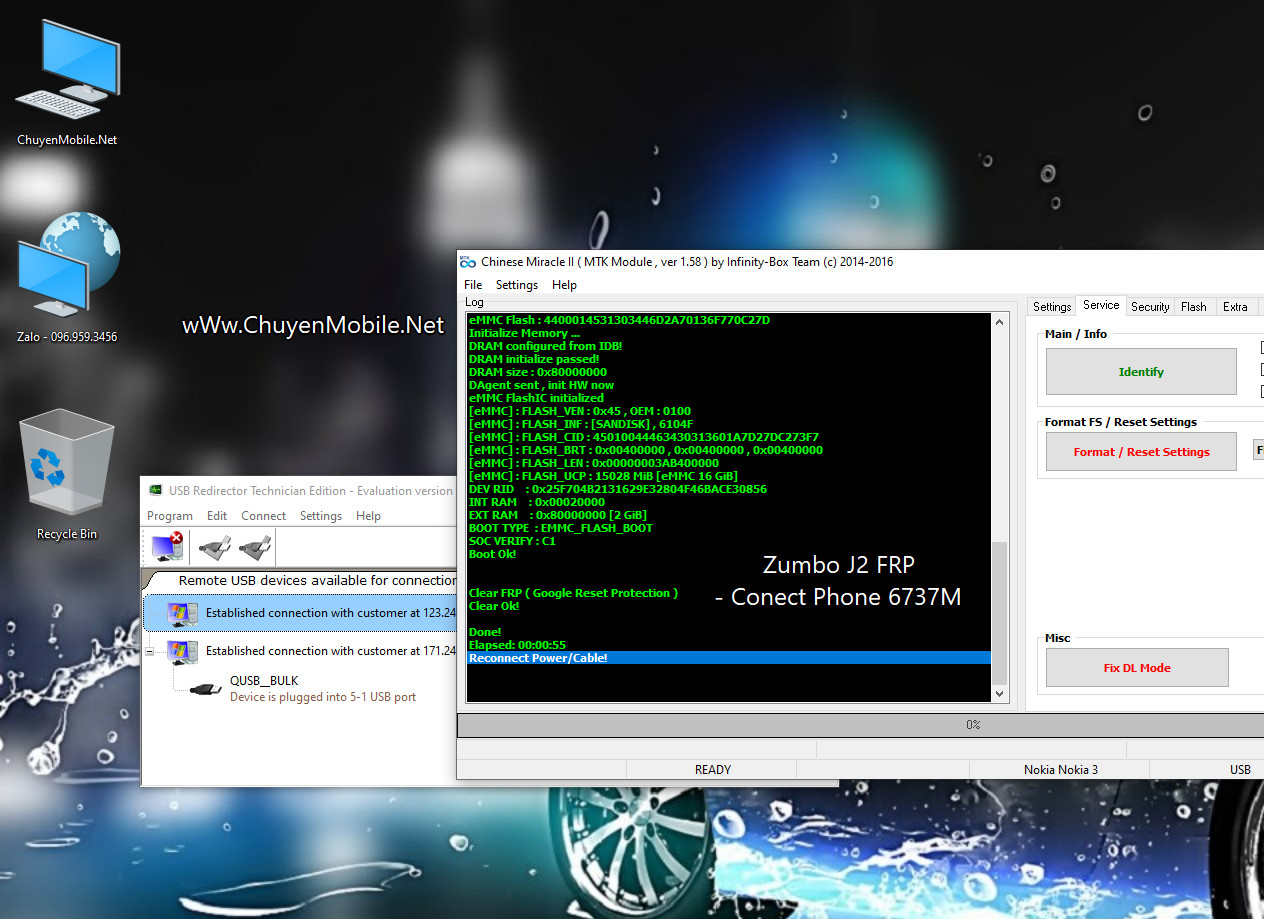Click the 0% progress bar

(860, 725)
